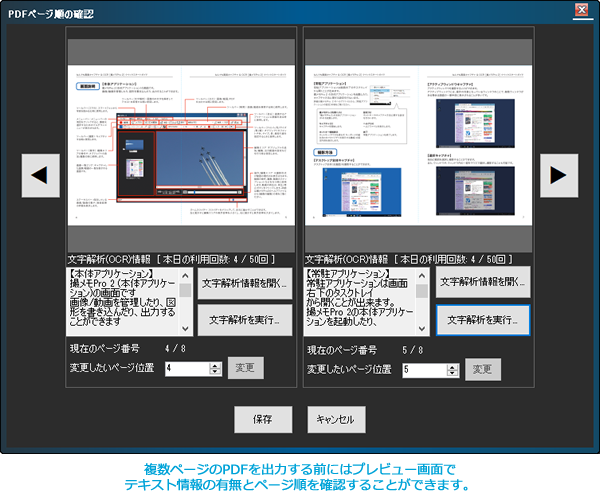Run 文字解析を実行 for page 4
Image resolution: width=600 pixels, height=500 pixels.
(x=245, y=320)
